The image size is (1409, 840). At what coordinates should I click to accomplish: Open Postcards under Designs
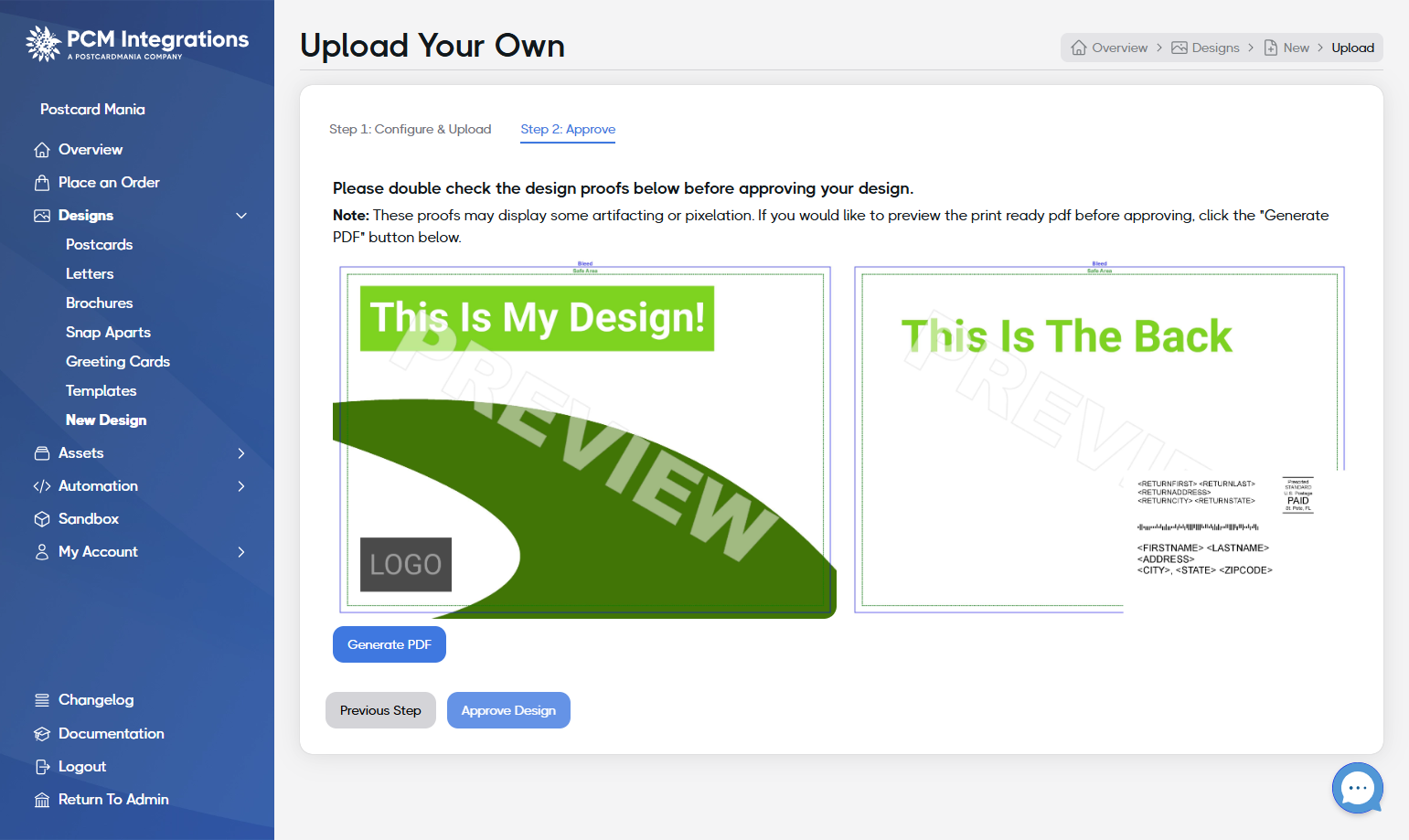click(100, 245)
